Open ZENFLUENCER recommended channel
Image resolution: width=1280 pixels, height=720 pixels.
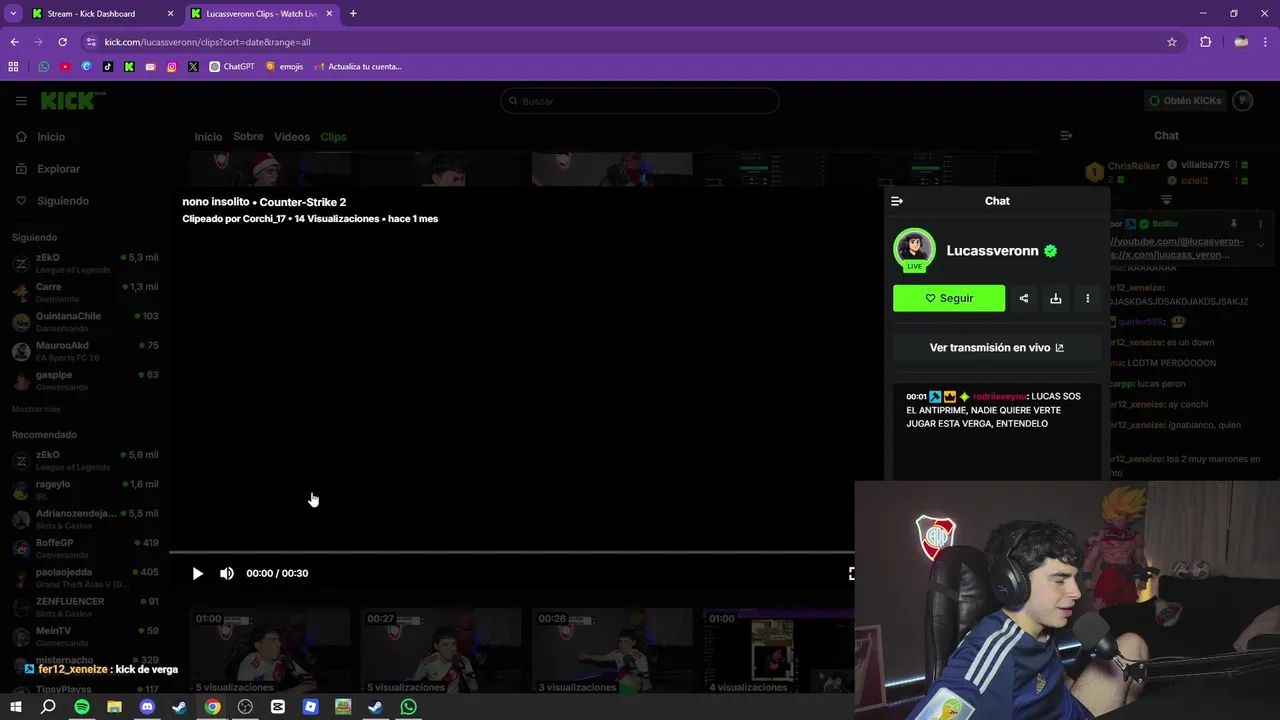[85, 607]
